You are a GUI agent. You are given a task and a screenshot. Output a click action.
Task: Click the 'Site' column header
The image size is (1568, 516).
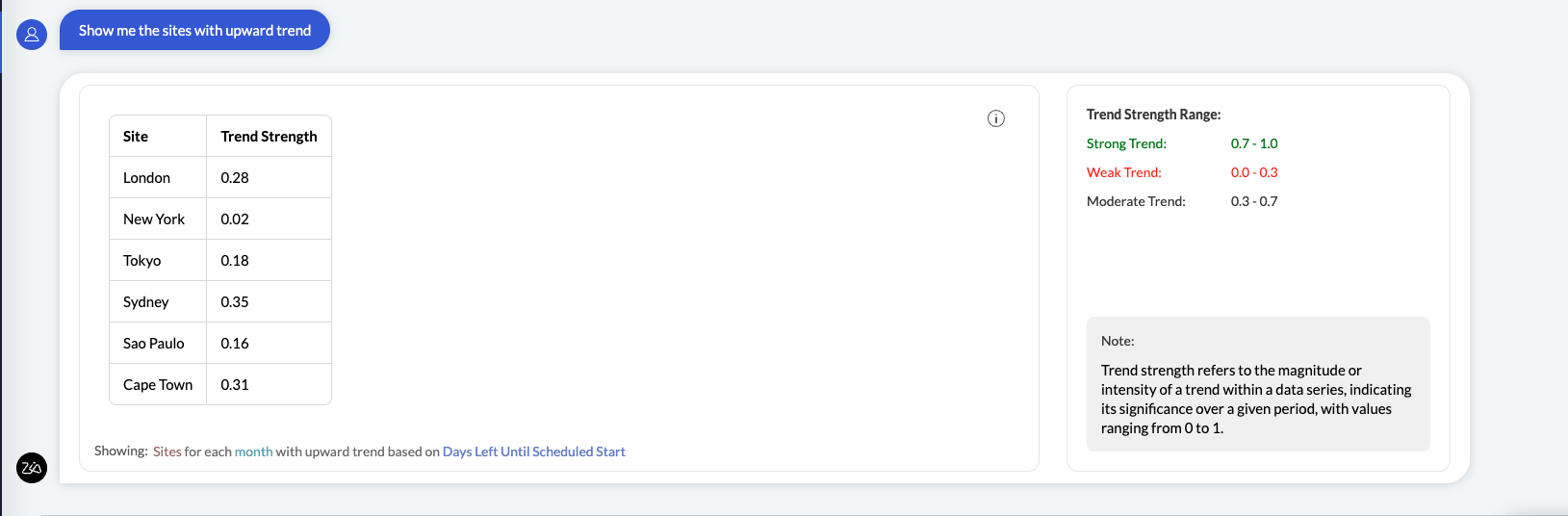(x=136, y=137)
